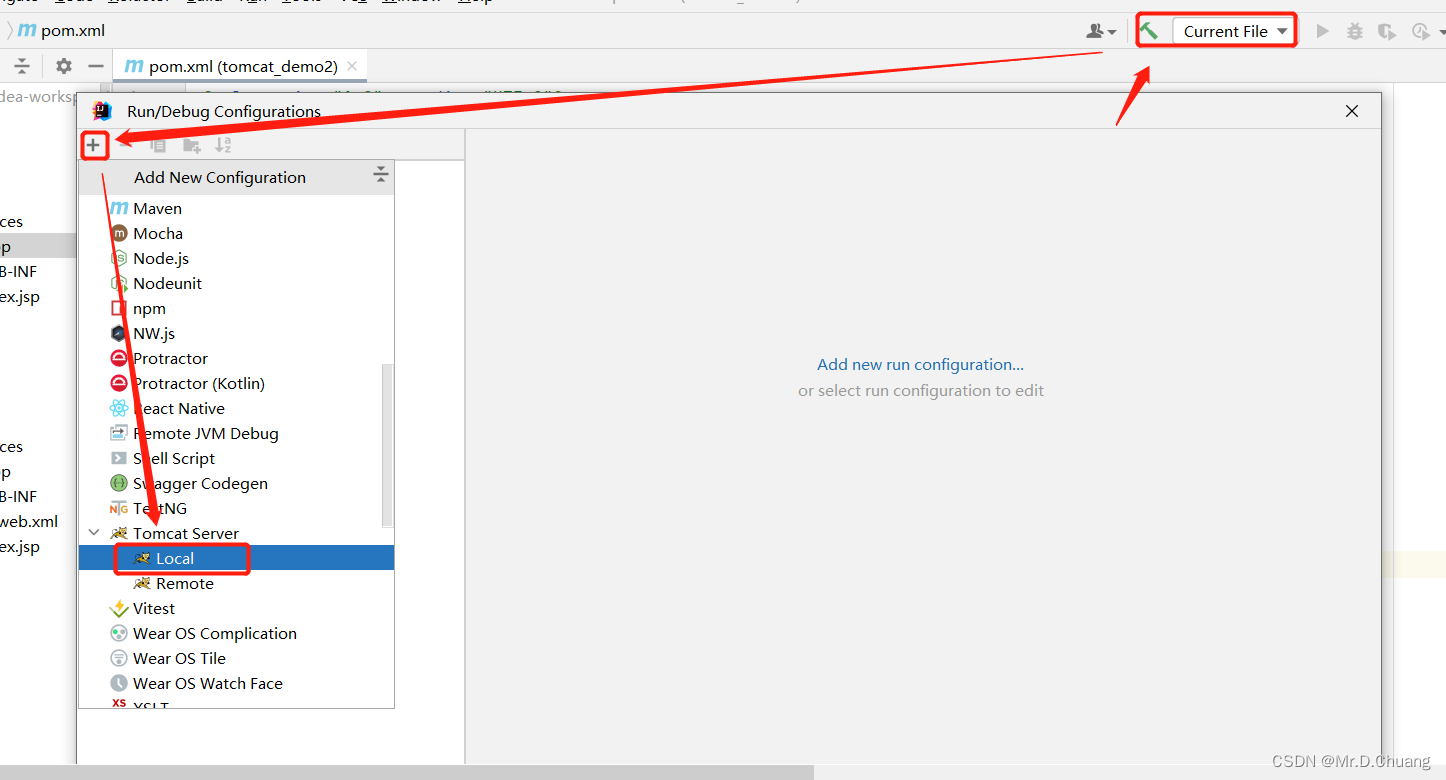The height and width of the screenshot is (780, 1446).
Task: Click web.xml in the project tree
Action: [29, 521]
